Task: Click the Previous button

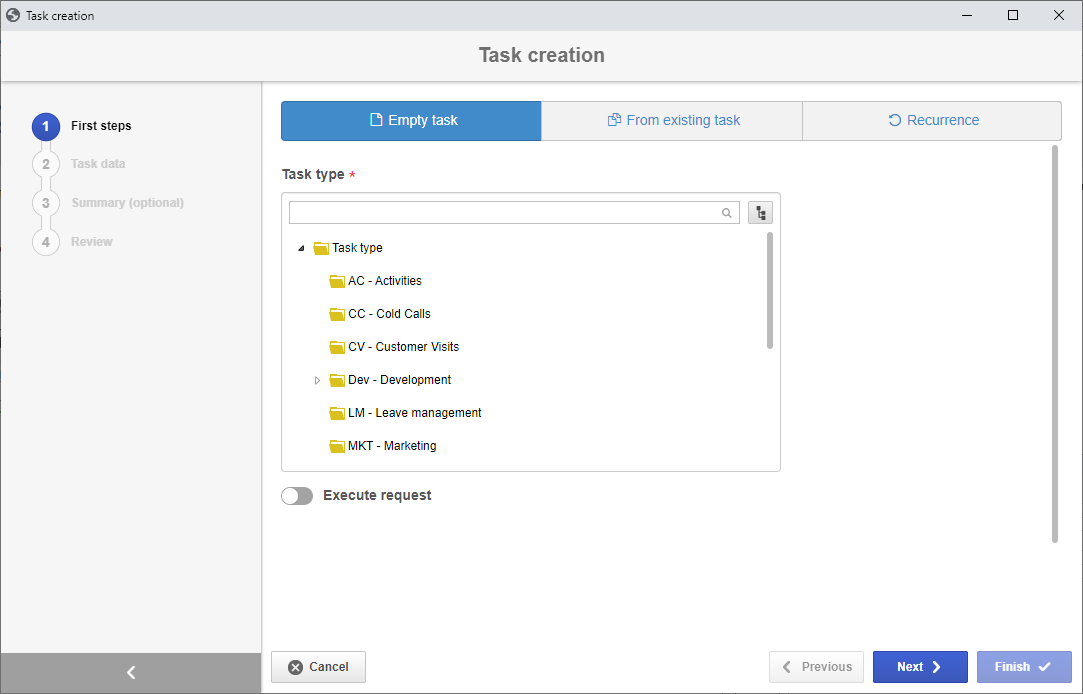Action: point(816,667)
